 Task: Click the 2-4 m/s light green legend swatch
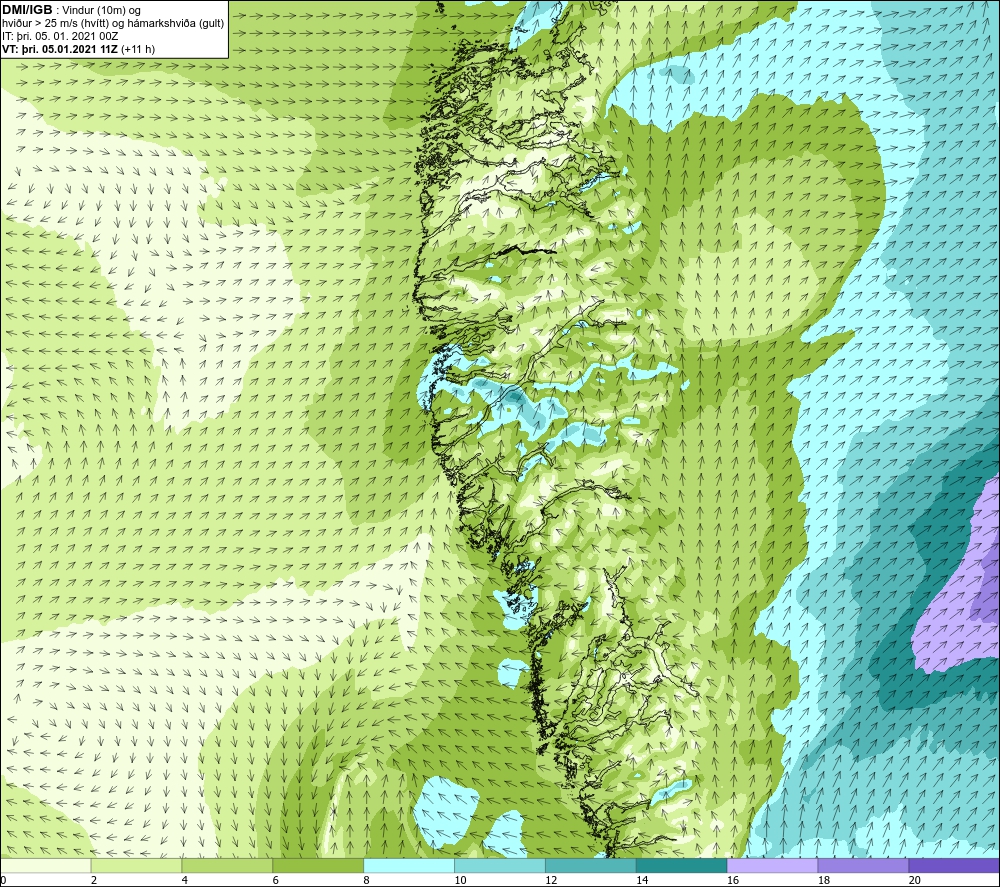[x=136, y=865]
